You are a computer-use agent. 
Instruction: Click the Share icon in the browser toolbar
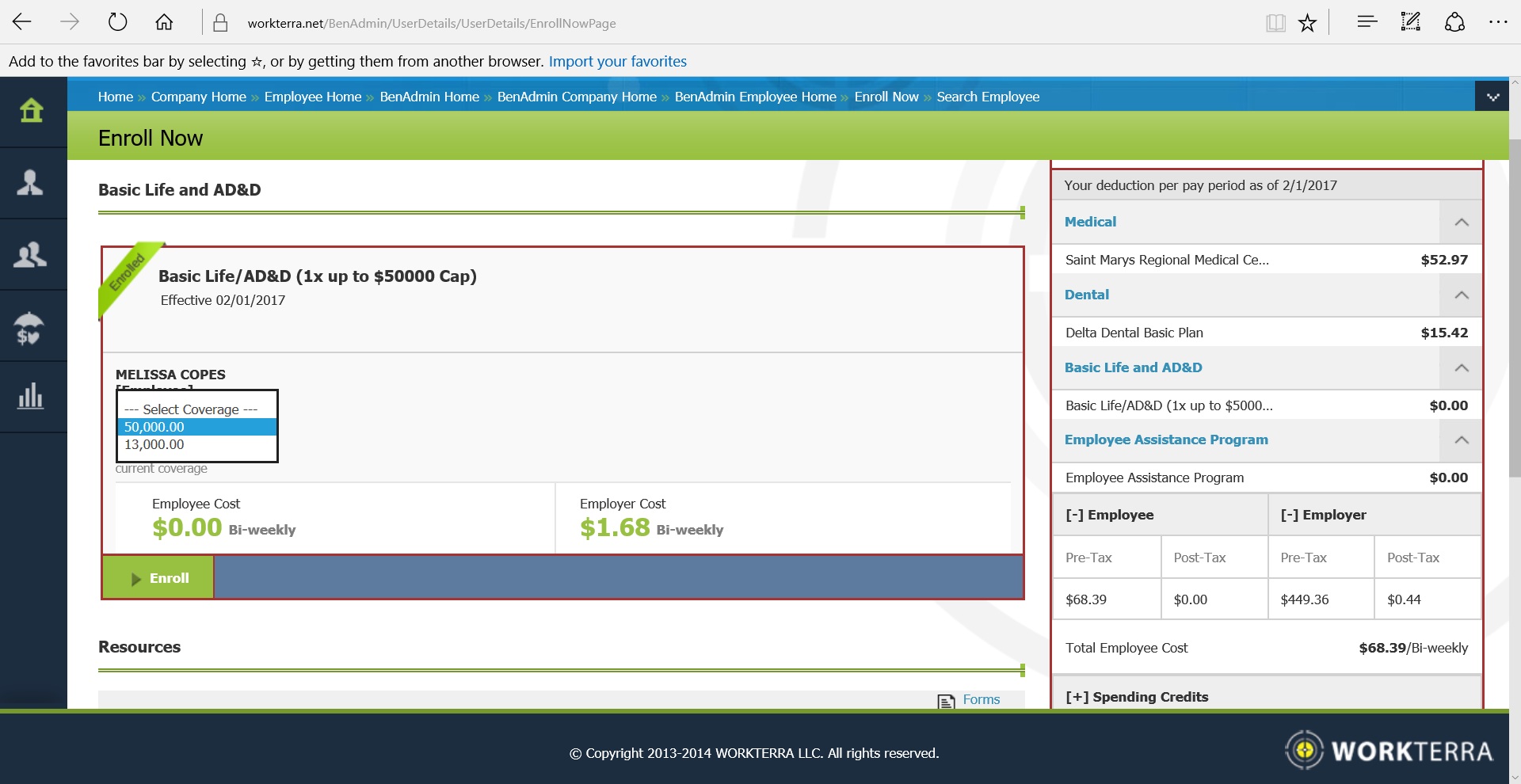pyautogui.click(x=1454, y=23)
